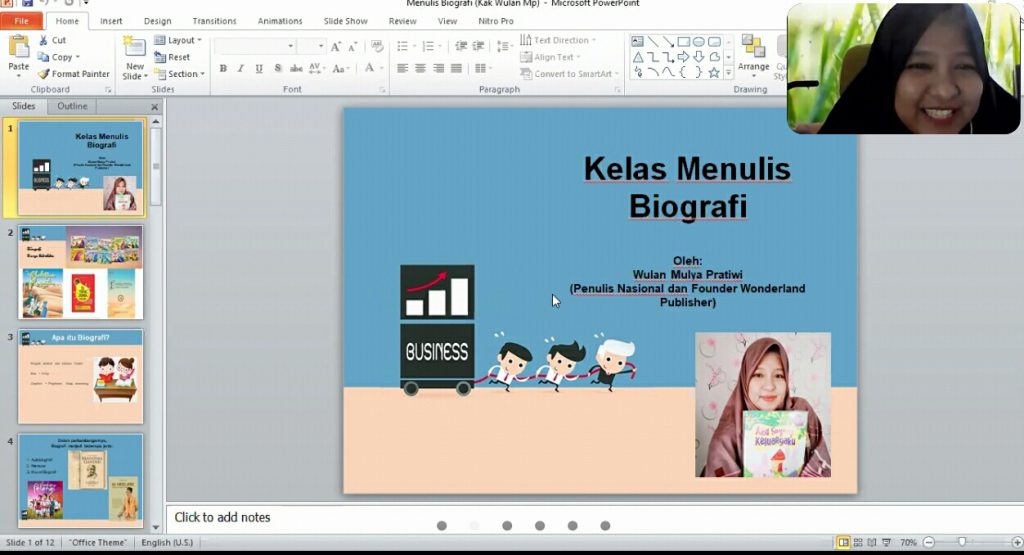1024x555 pixels.
Task: Justify the paragraph text
Action: point(456,68)
